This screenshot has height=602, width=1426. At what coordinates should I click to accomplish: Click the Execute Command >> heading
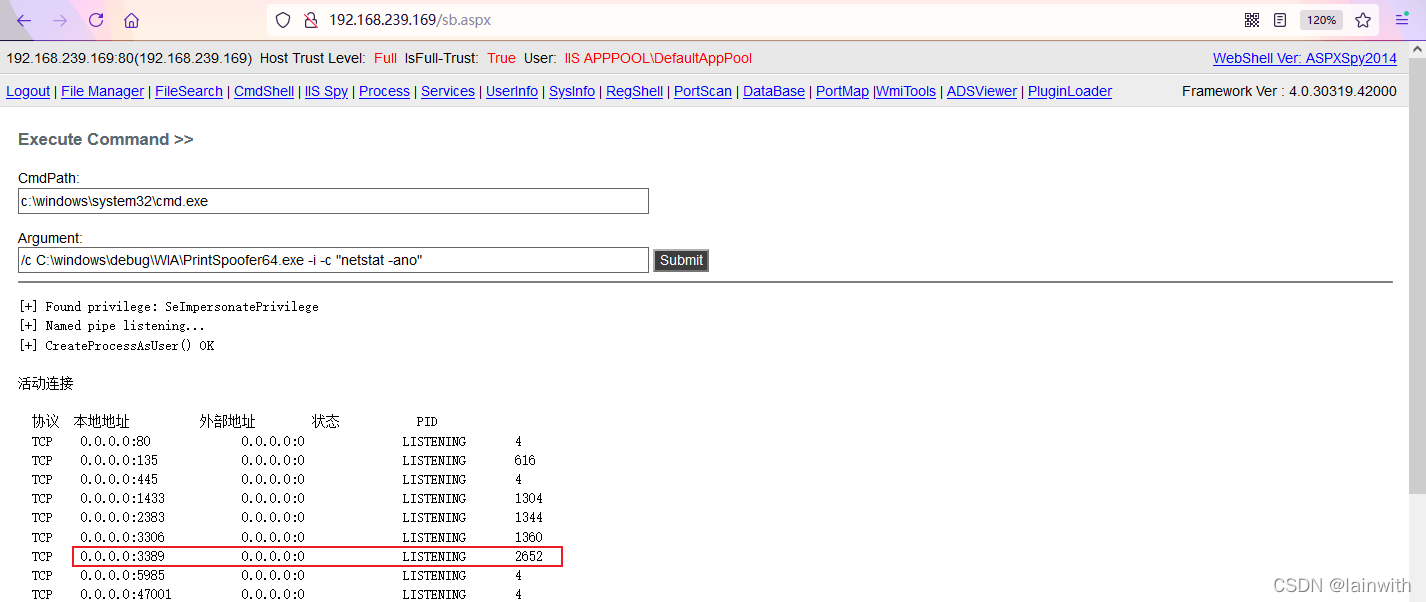tap(106, 139)
